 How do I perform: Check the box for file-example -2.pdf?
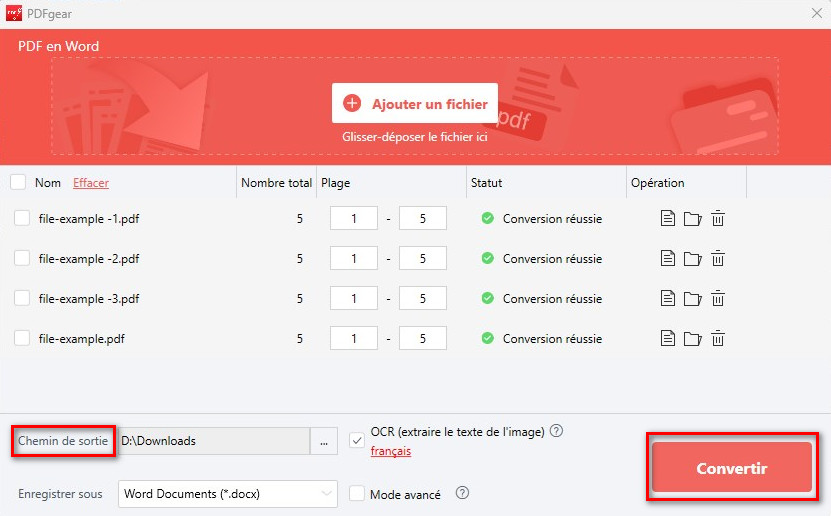pos(22,259)
